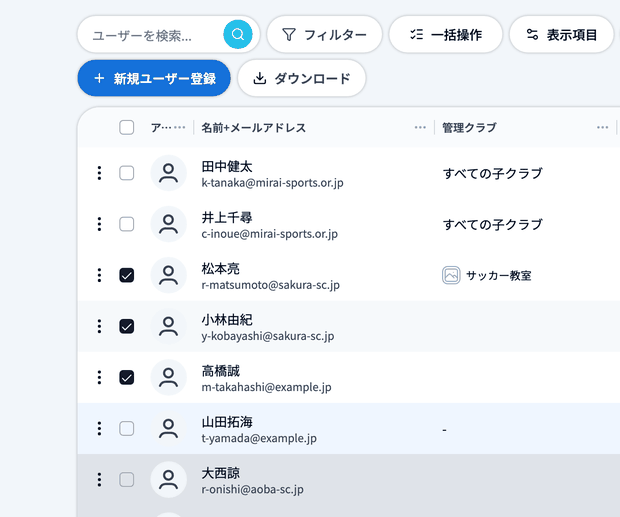
Task: Click the email m-takahashi@example.jp
Action: click(267, 387)
